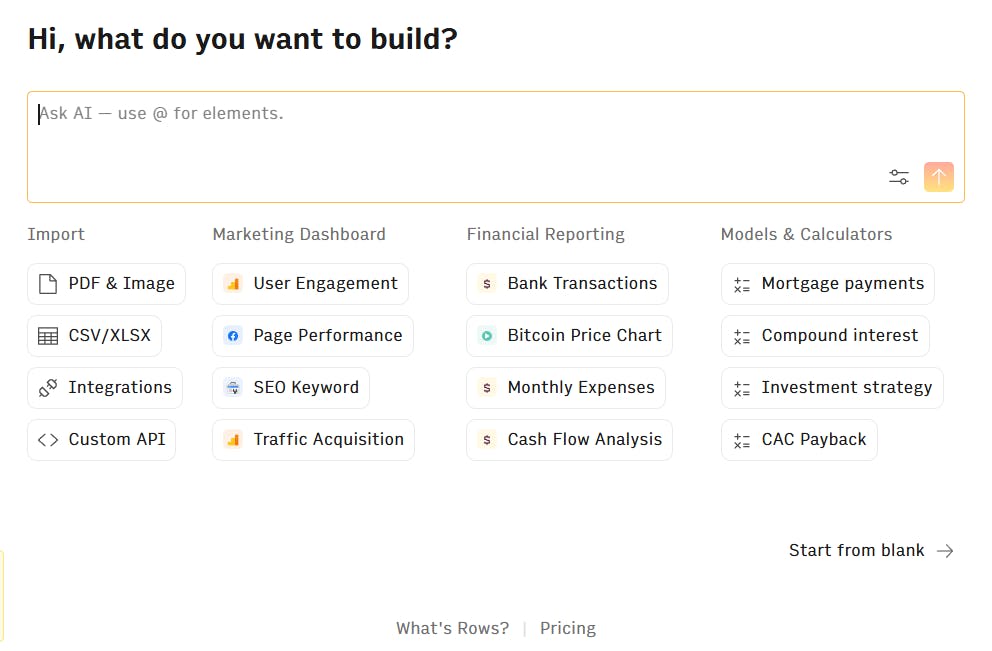The width and height of the screenshot is (992, 651).
Task: Select the User Engagement template
Action: coord(311,284)
